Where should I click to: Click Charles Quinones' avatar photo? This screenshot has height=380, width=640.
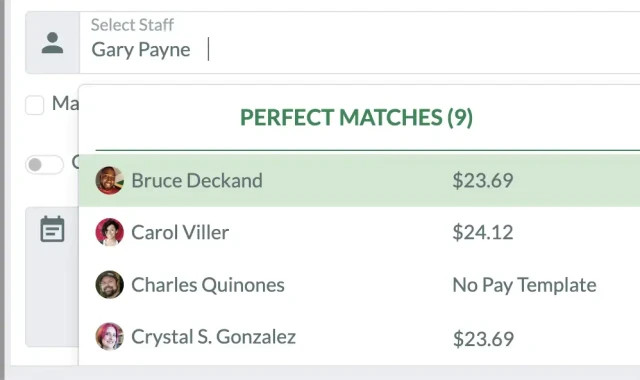coord(109,284)
